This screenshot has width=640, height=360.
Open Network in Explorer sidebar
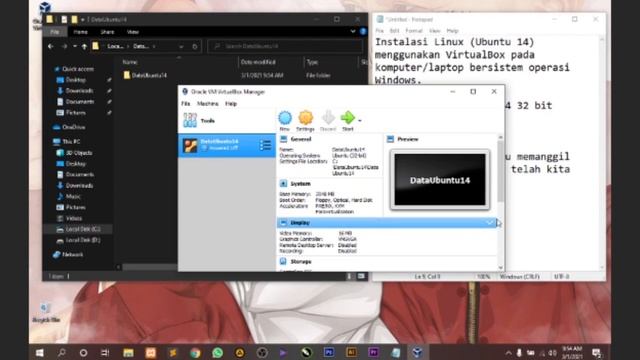(x=68, y=255)
